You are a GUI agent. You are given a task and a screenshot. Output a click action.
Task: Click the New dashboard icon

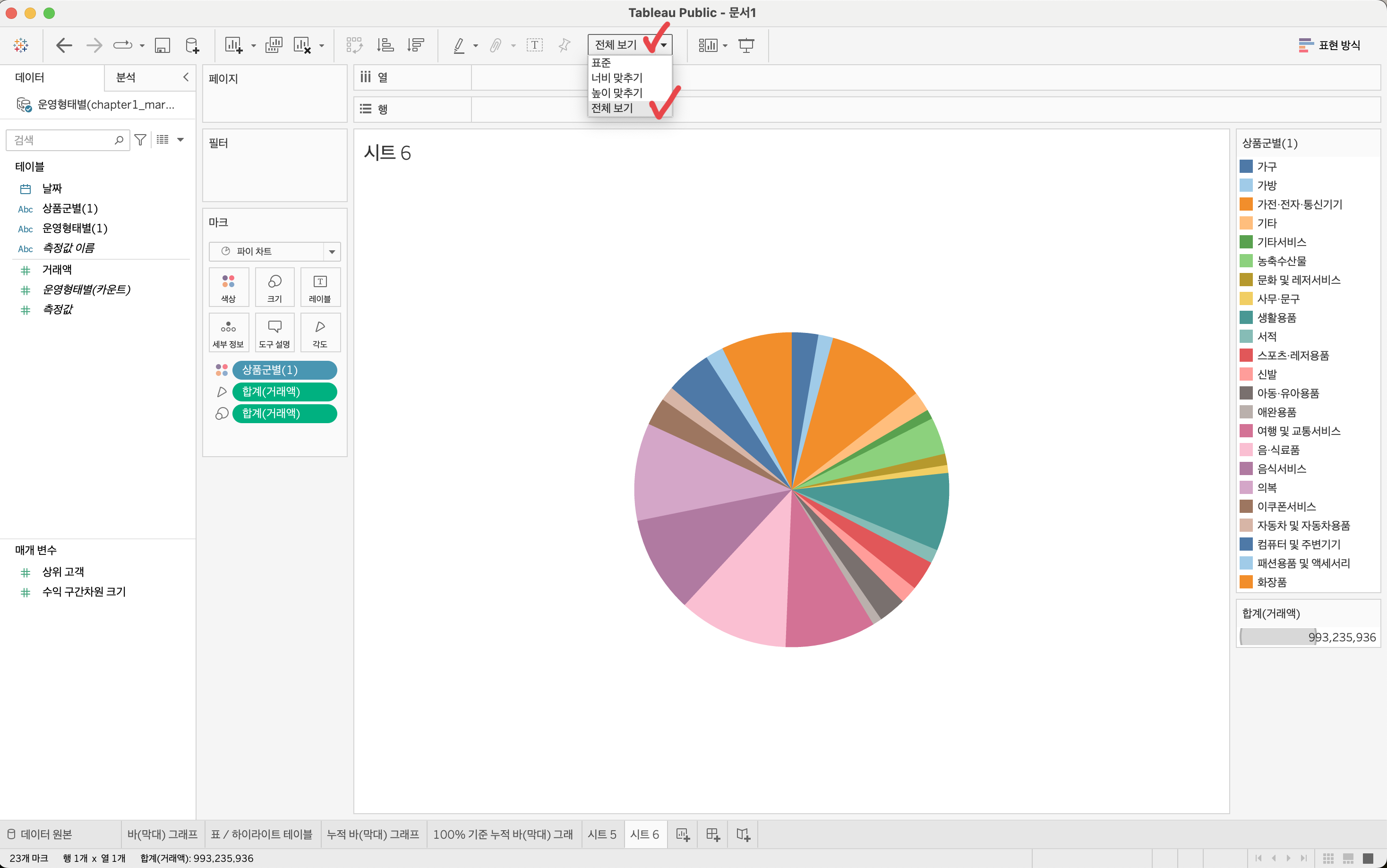point(712,834)
